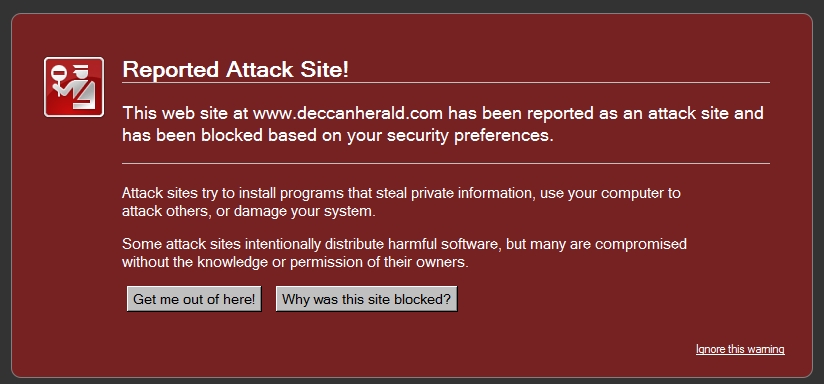Click the www.deccanherald.com address text

(x=348, y=113)
